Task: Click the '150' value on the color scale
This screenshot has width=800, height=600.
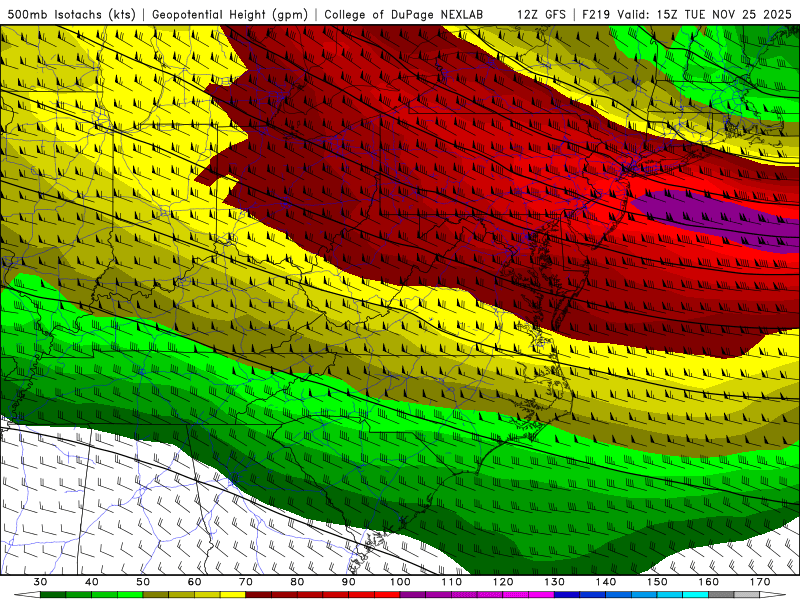Action: 658,582
